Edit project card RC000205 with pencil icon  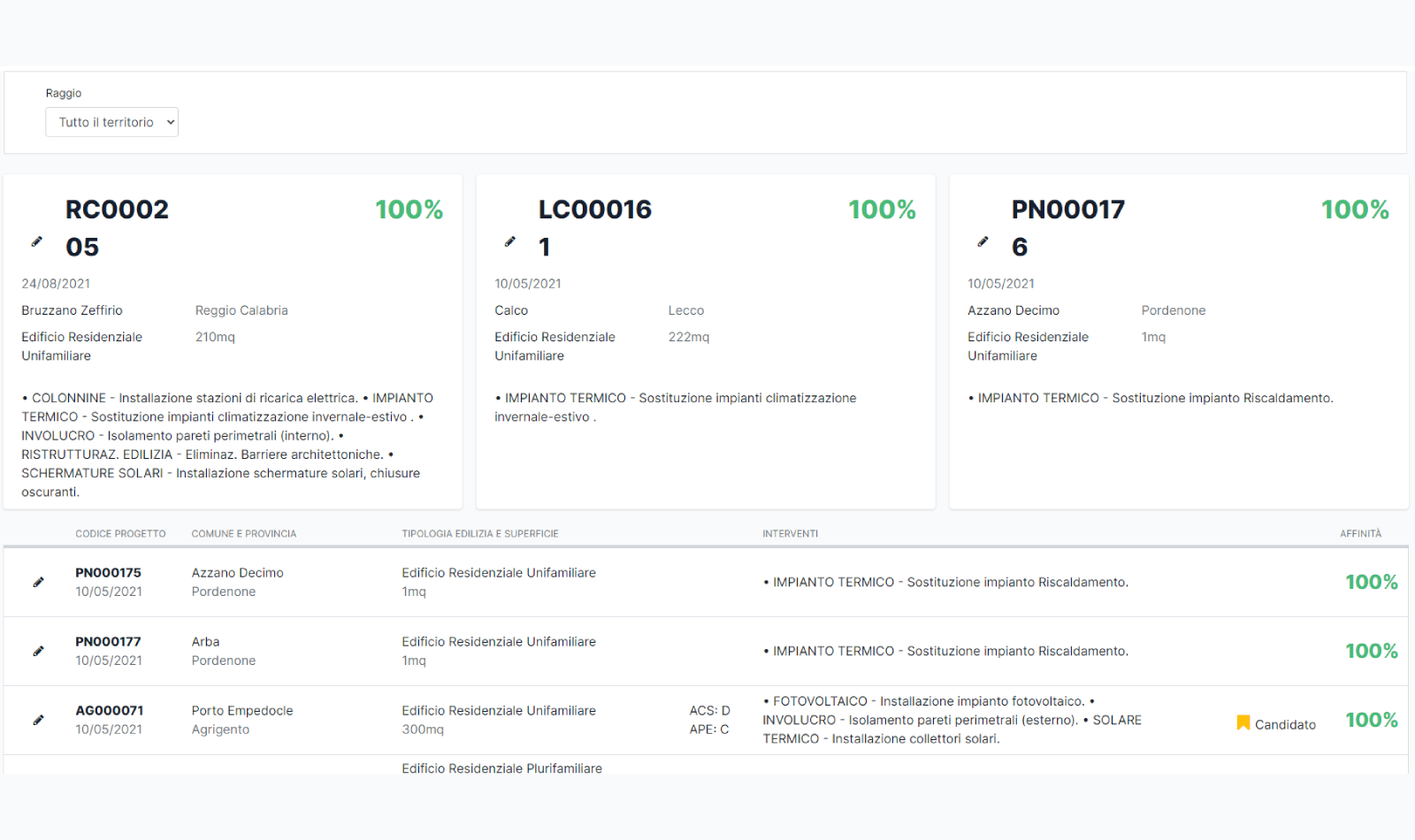tap(37, 241)
